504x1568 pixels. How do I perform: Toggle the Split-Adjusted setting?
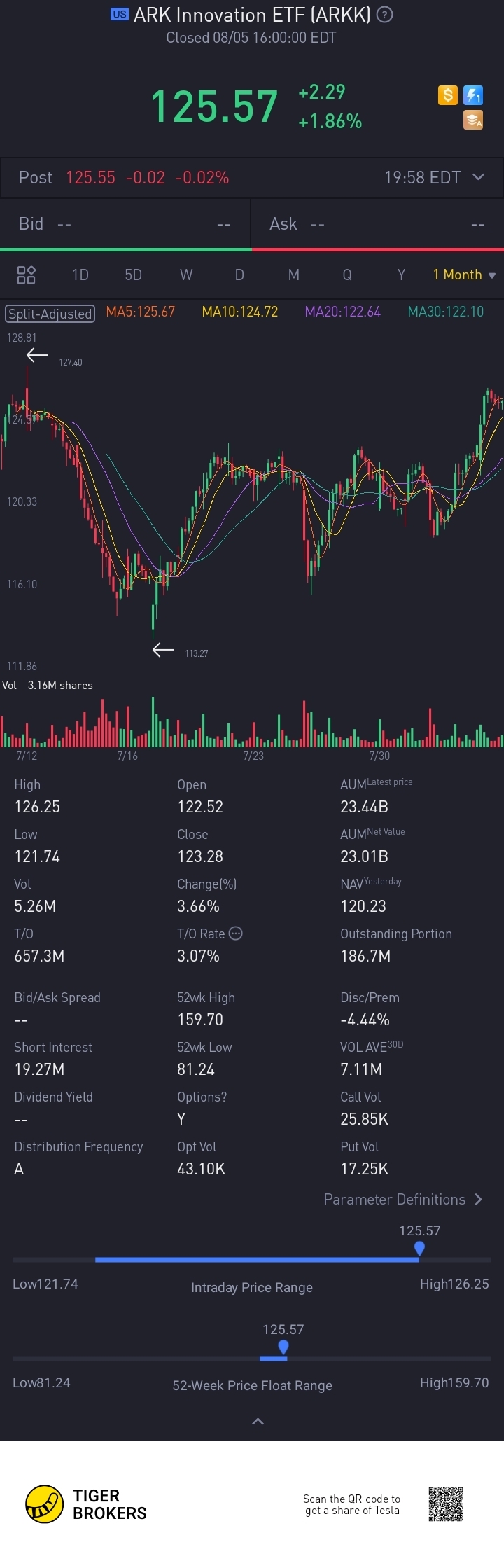coord(50,314)
